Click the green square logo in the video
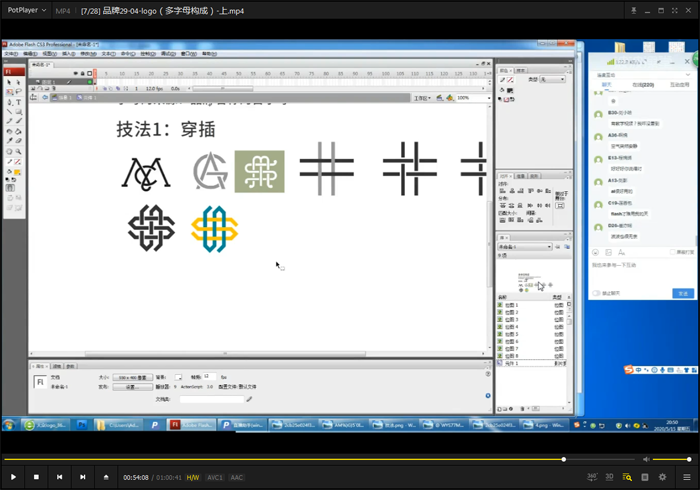This screenshot has width=700, height=490. [259, 171]
